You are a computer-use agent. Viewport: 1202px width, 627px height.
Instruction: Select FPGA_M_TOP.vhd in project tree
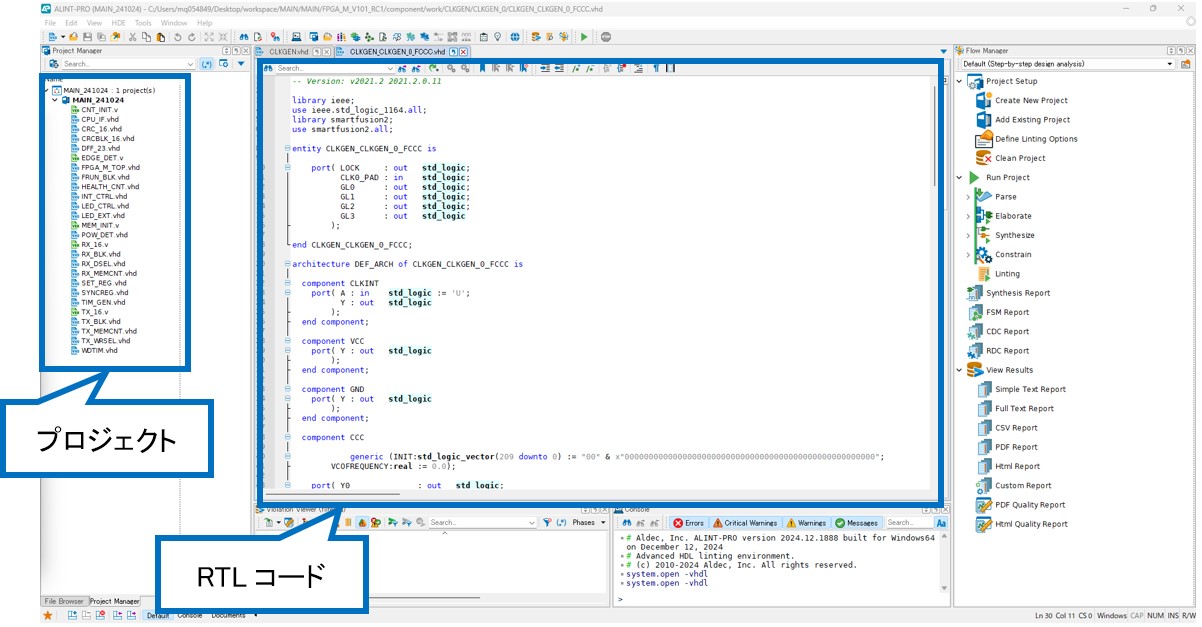[x=110, y=167]
